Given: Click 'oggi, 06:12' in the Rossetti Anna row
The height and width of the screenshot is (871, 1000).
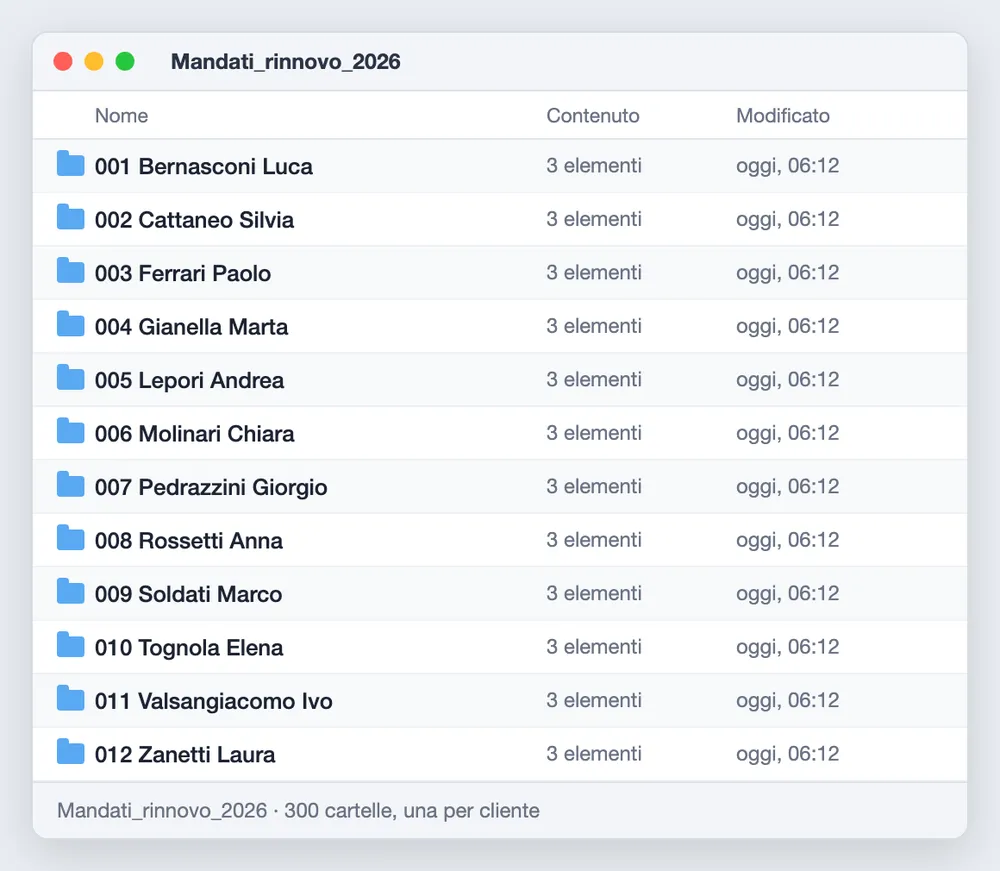Looking at the screenshot, I should 788,541.
